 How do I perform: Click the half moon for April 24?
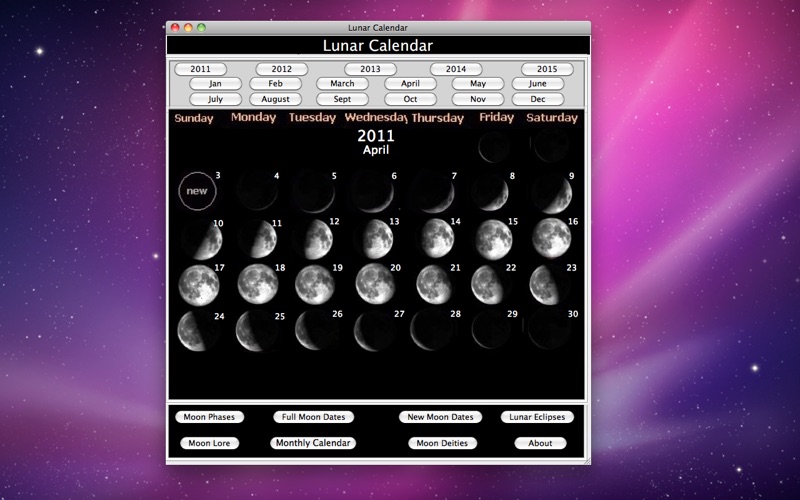[x=196, y=331]
